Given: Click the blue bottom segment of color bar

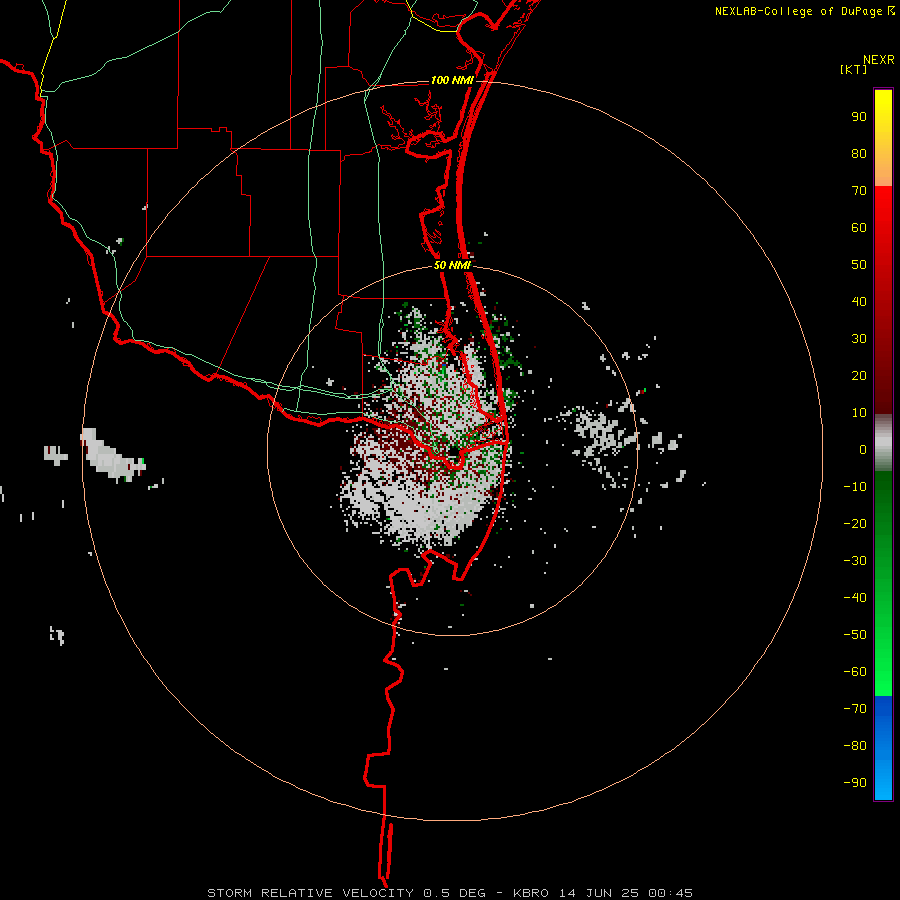Looking at the screenshot, I should click(x=883, y=748).
